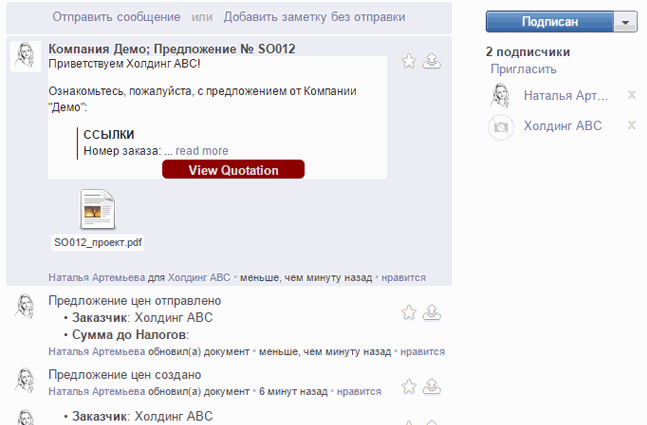The height and width of the screenshot is (425, 647).
Task: Click нравится on the SO012 quotation message
Action: tap(403, 277)
